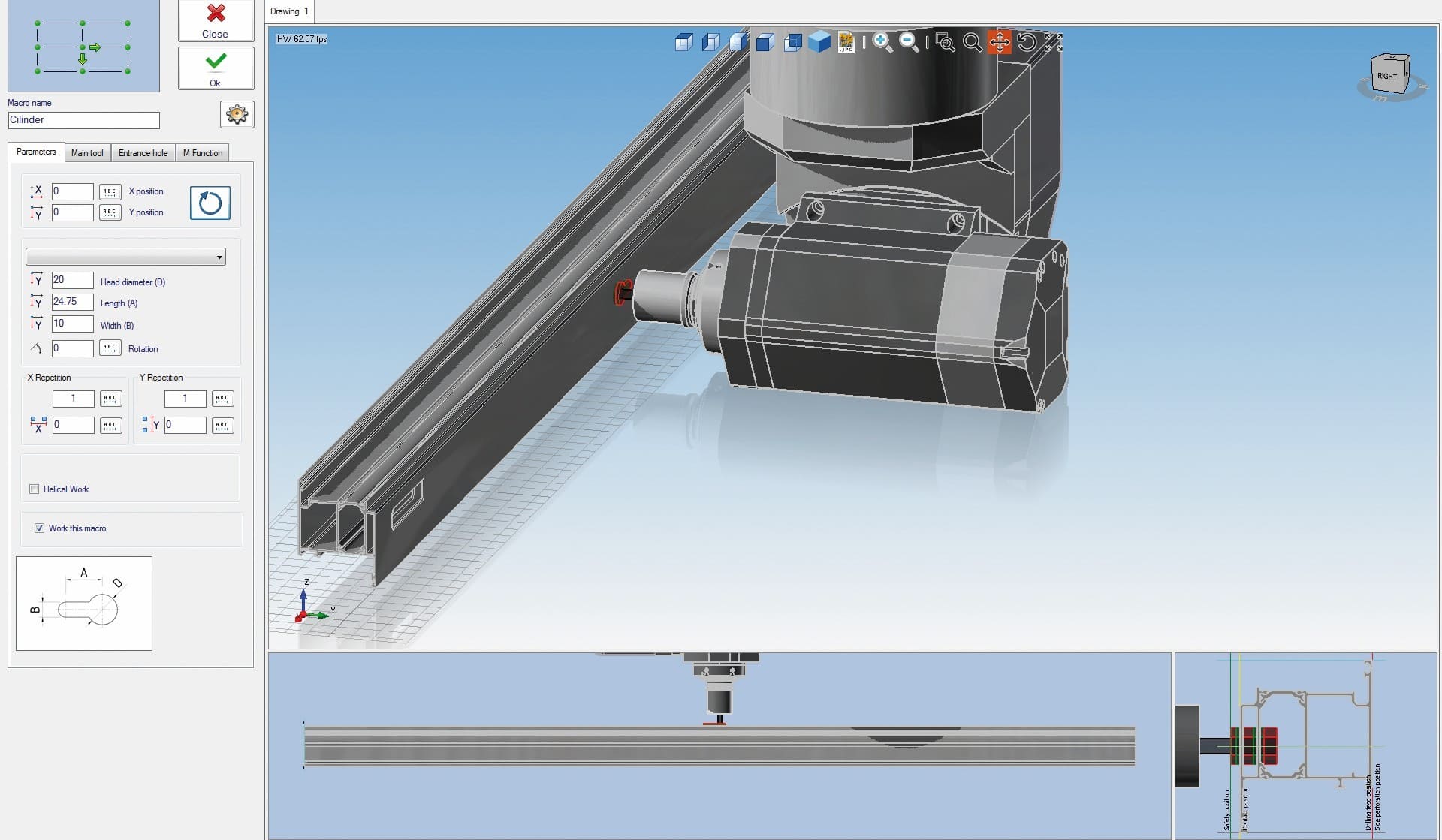Image resolution: width=1442 pixels, height=840 pixels.
Task: Open the M Function tab
Action: pos(203,153)
